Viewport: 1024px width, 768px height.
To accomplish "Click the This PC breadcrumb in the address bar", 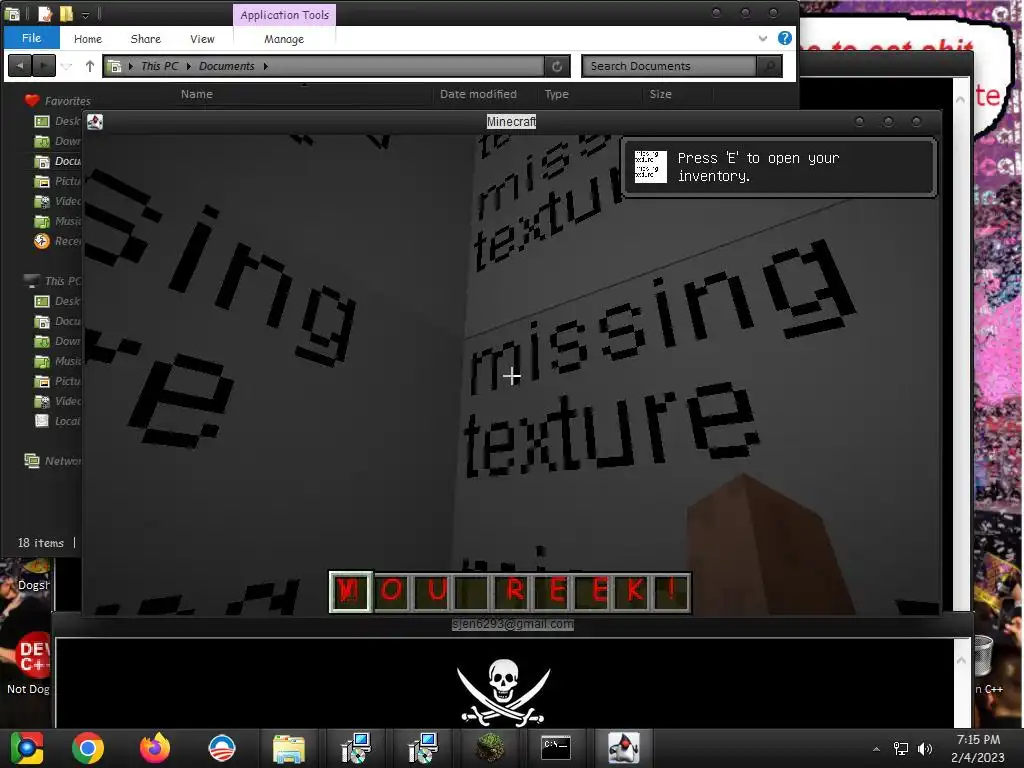I will pos(159,66).
